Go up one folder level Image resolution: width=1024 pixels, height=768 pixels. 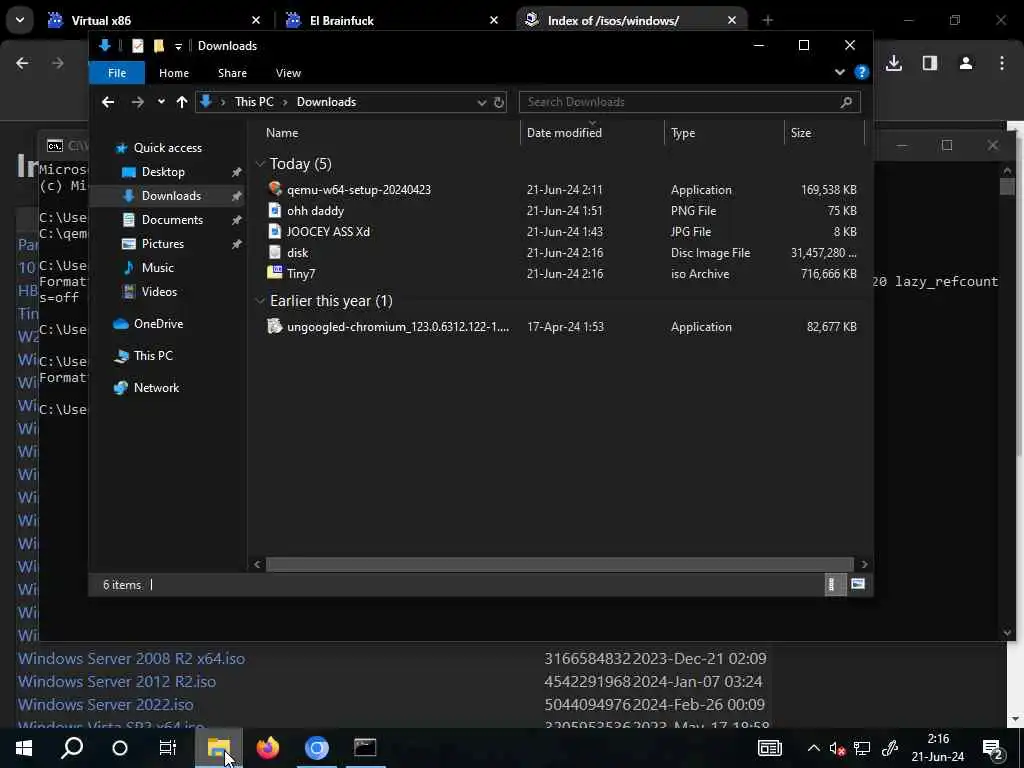[x=182, y=102]
